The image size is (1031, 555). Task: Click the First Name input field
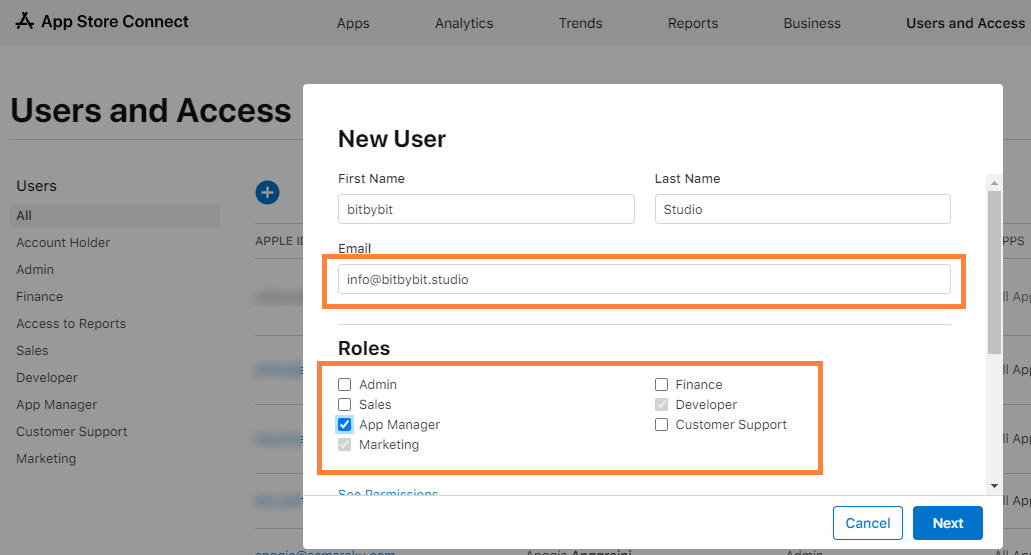486,209
